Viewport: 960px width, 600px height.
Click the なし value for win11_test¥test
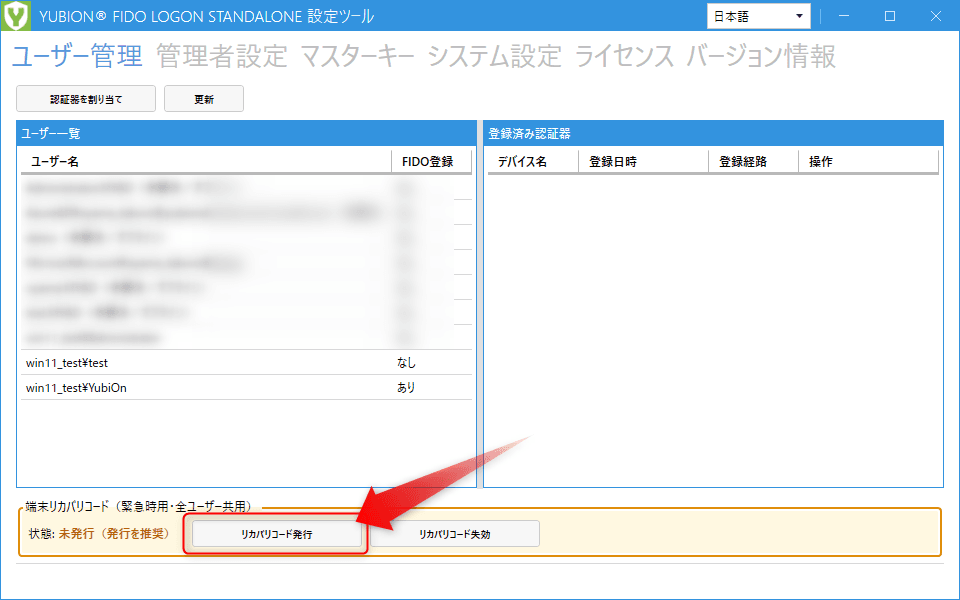[406, 362]
